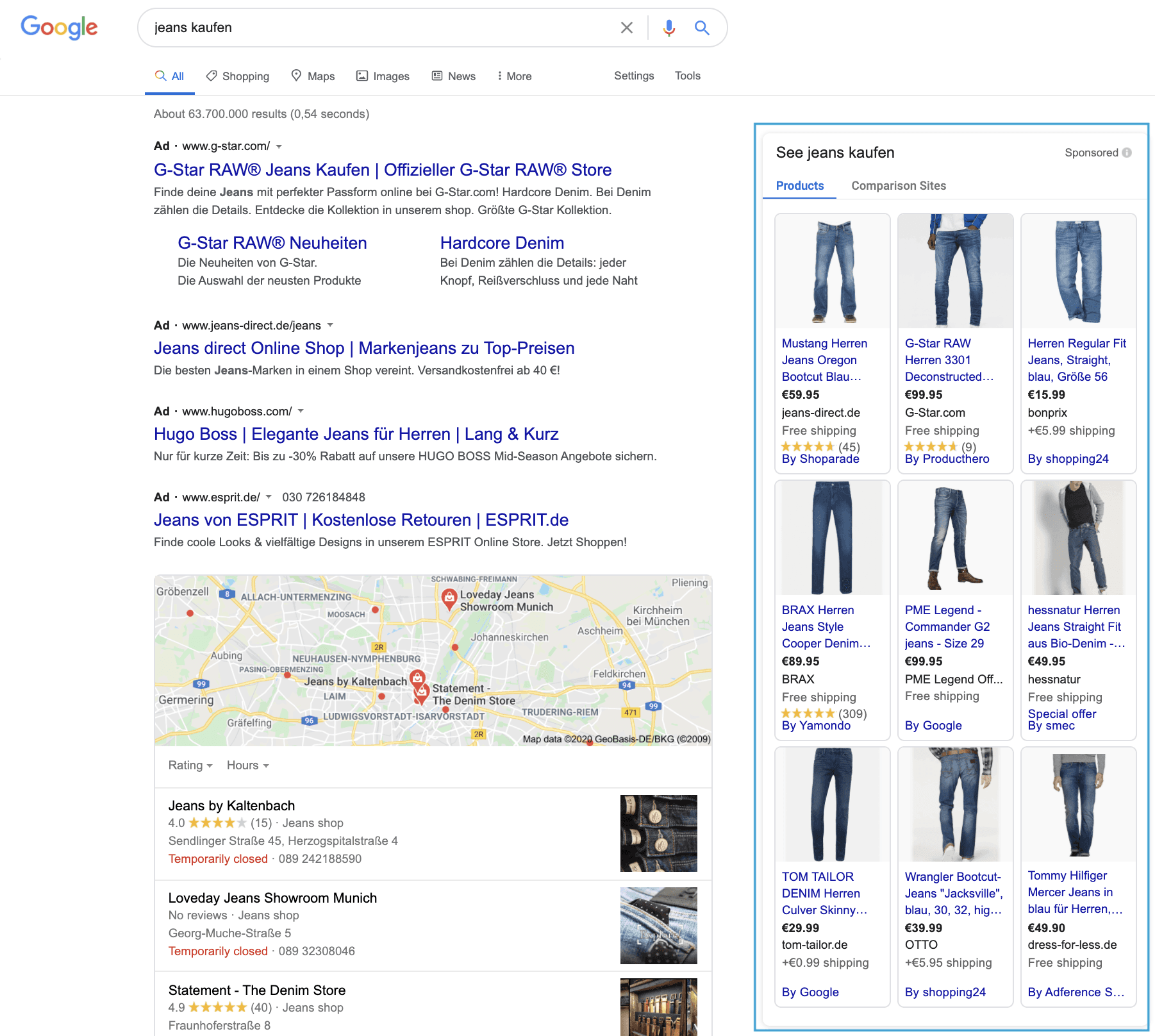Clear the search box with X icon

627,28
